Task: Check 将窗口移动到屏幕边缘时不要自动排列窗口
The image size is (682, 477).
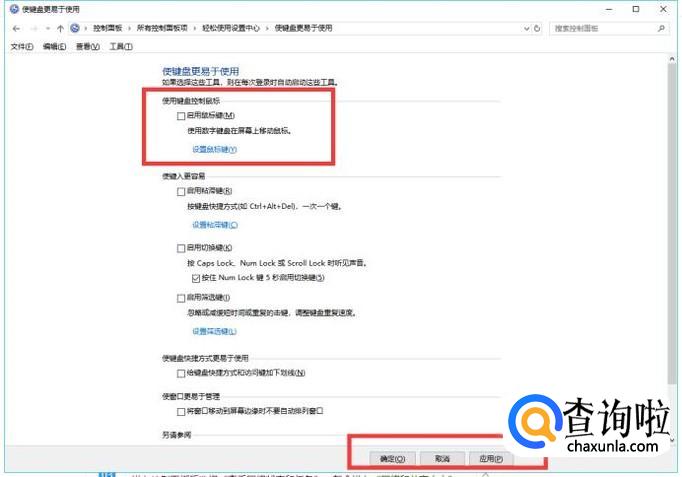Action: click(181, 411)
